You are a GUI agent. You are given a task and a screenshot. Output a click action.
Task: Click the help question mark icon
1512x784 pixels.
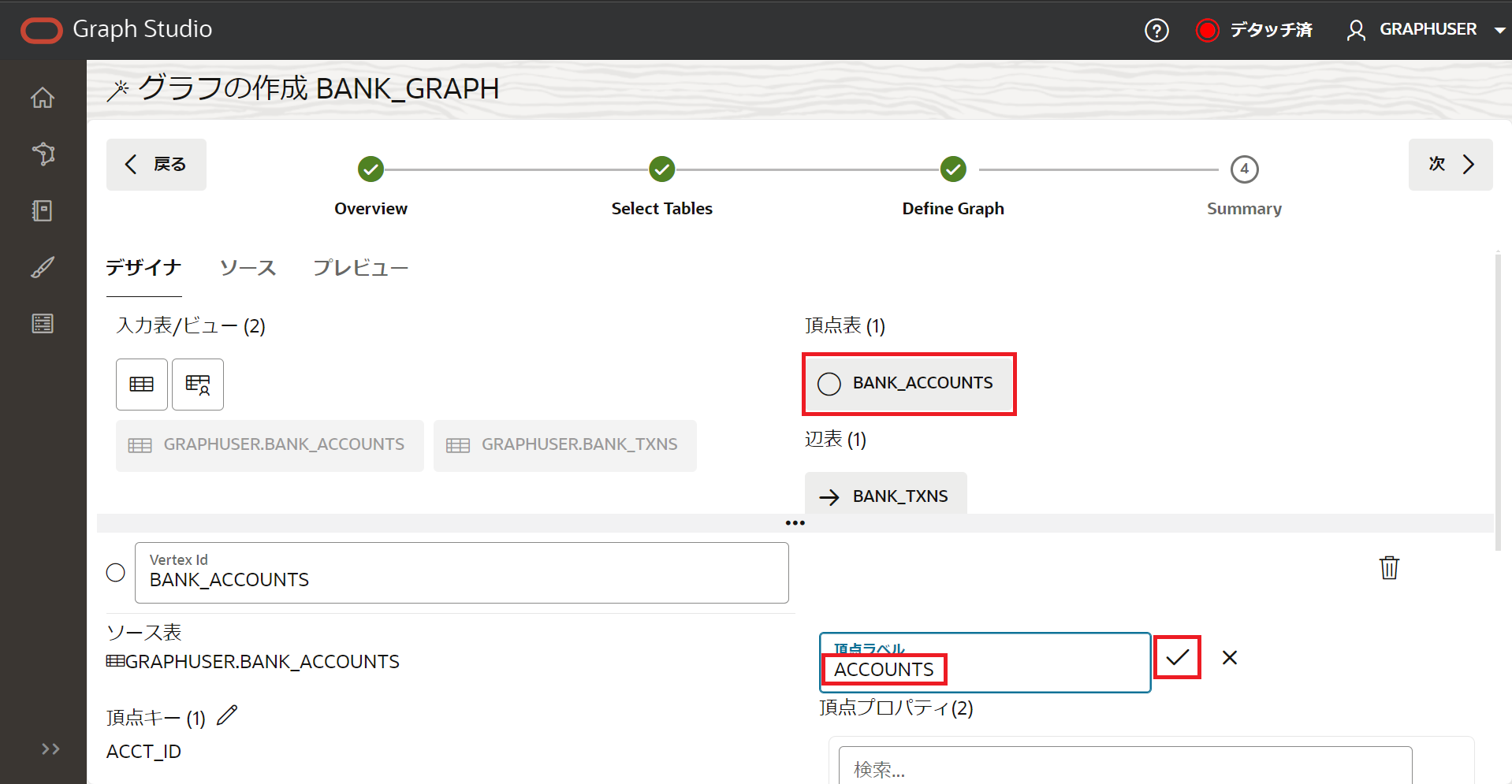[x=1156, y=31]
